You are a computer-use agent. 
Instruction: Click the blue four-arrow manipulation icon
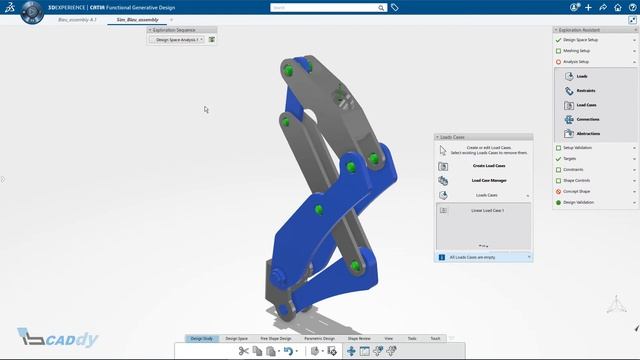pos(351,351)
